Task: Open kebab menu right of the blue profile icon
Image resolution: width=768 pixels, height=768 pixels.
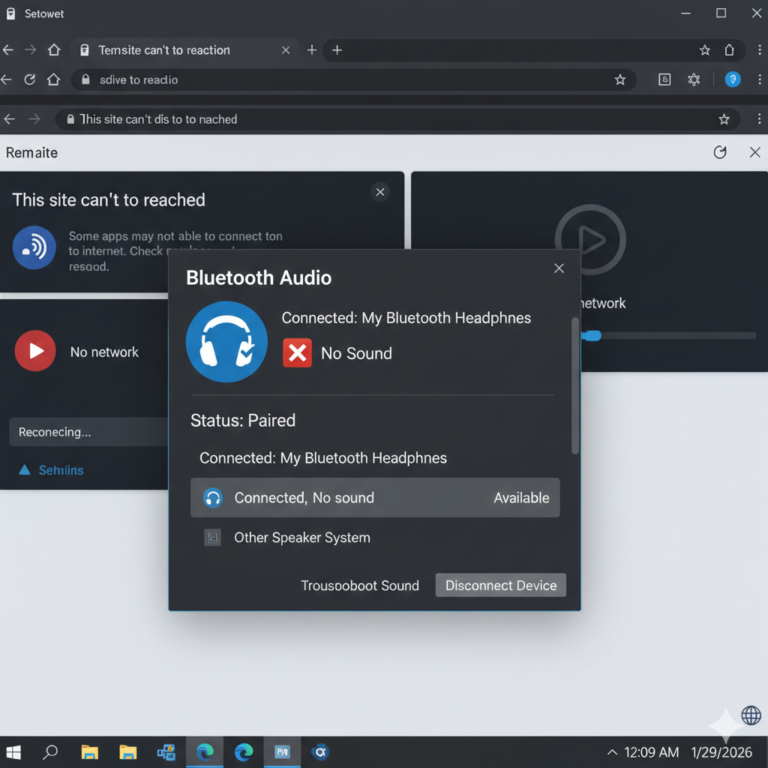Action: (x=759, y=79)
